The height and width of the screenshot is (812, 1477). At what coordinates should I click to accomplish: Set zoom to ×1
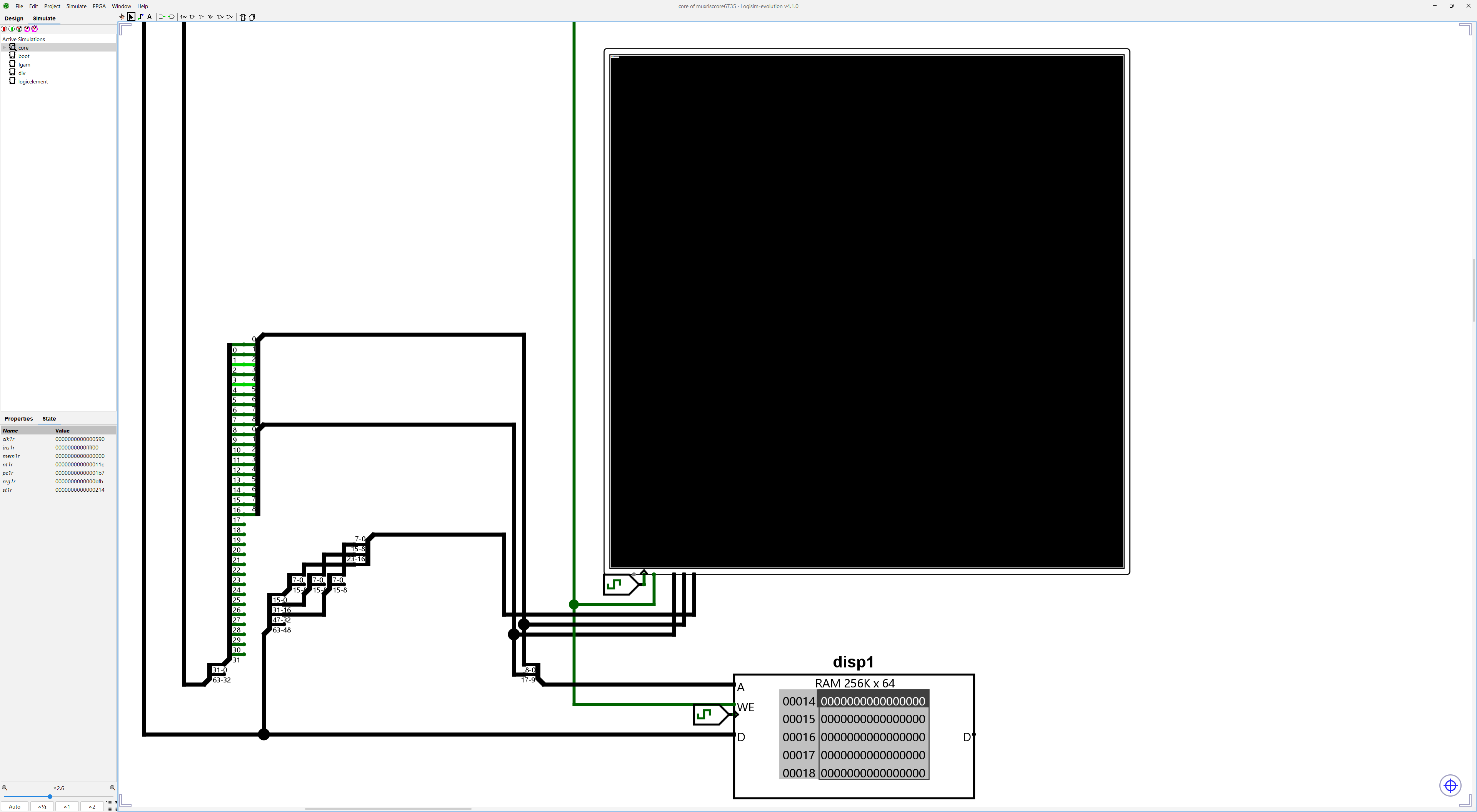point(67,806)
